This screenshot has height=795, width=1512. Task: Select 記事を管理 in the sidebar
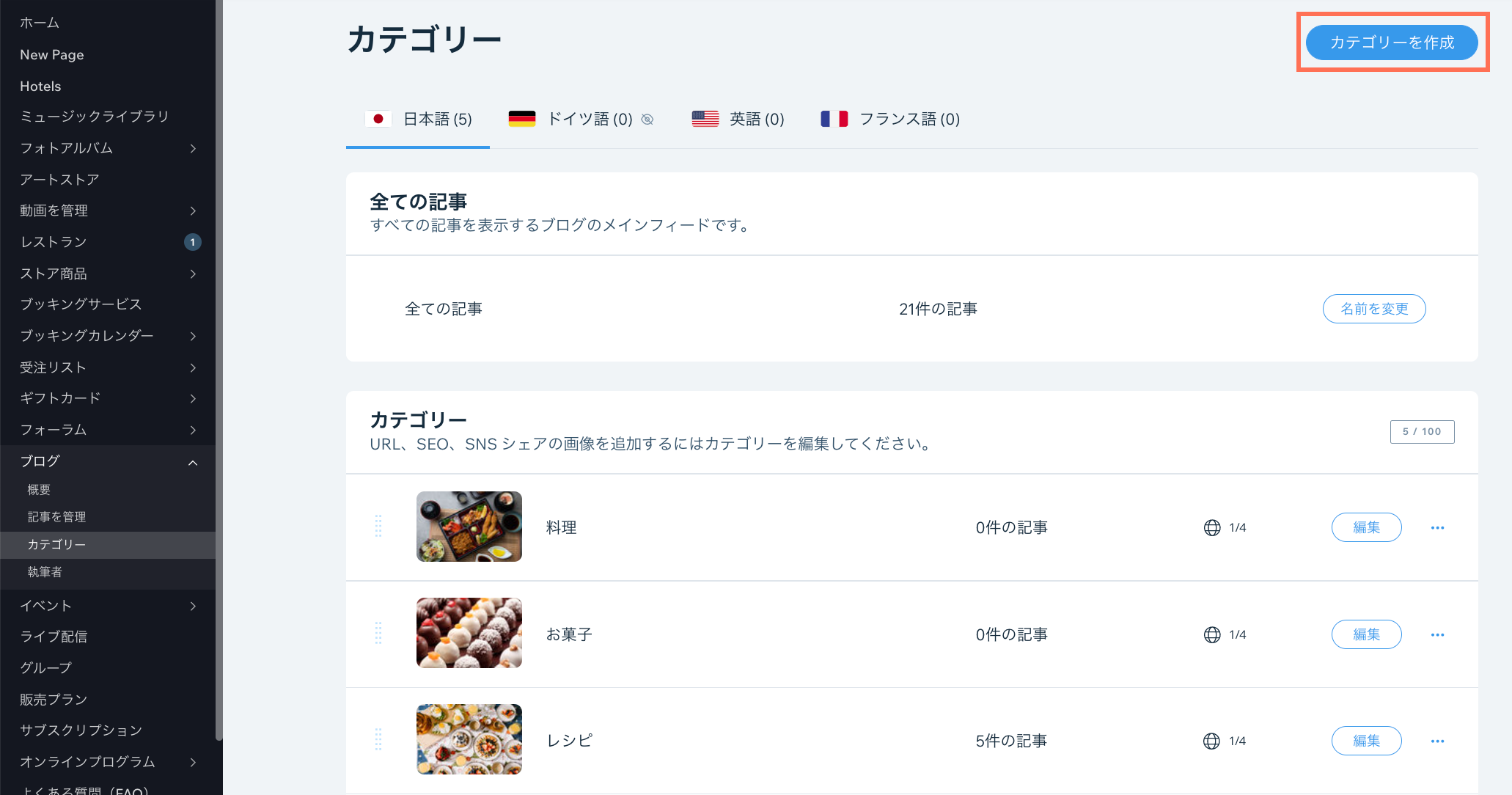[x=56, y=516]
